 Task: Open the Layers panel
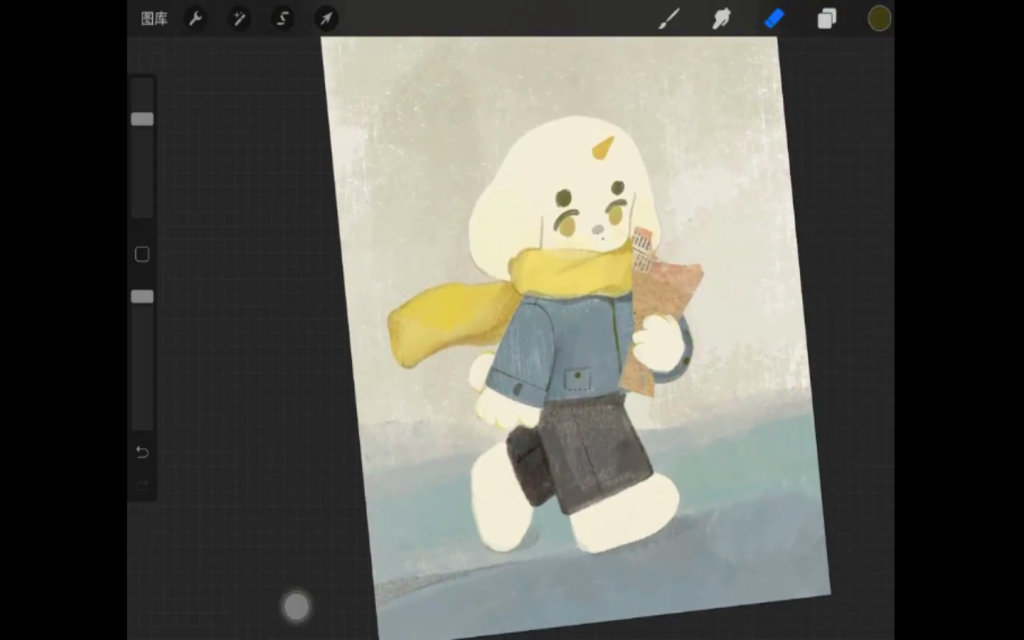coord(827,19)
